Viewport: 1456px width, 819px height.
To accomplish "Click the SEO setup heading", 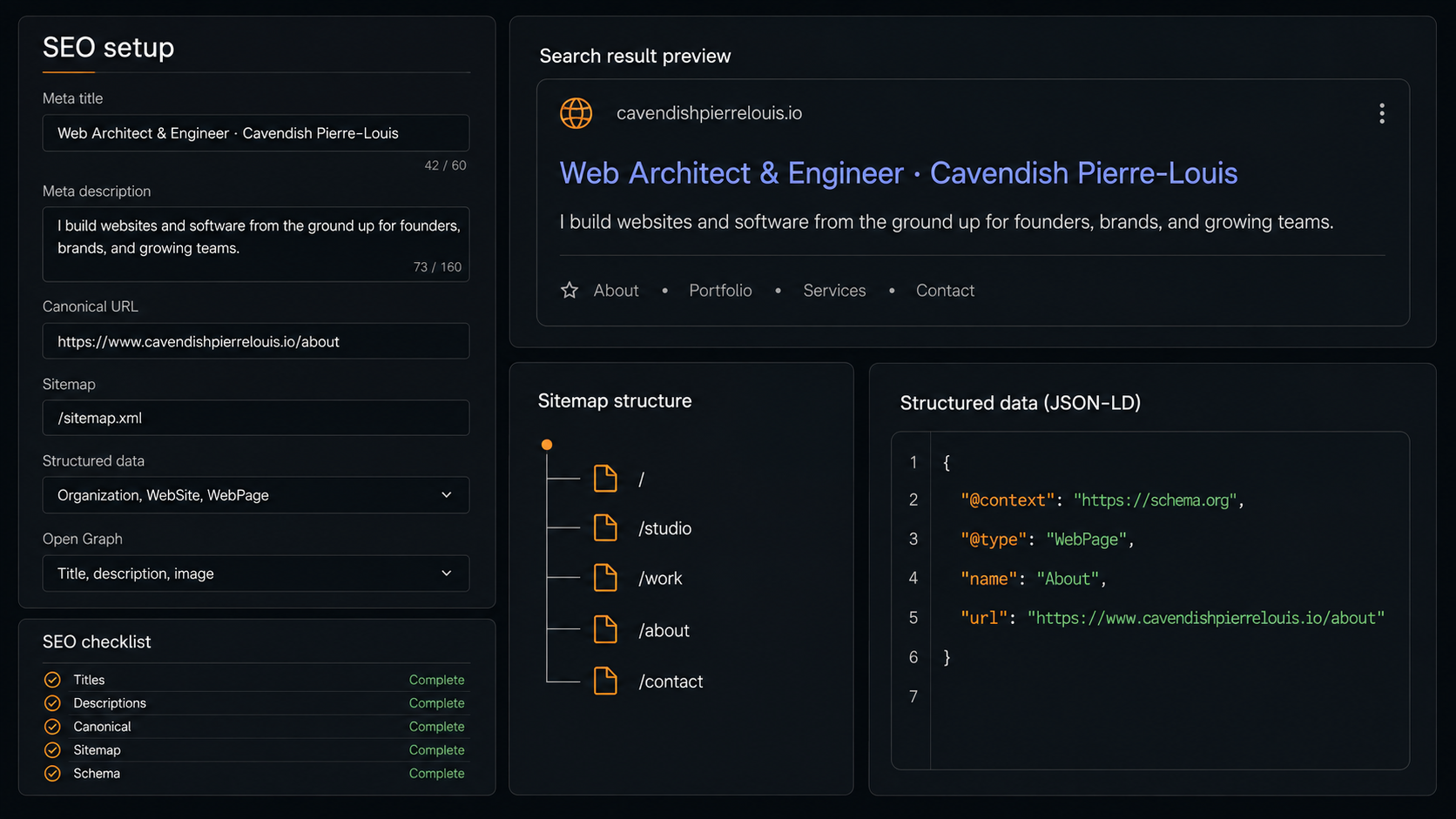I will click(x=108, y=47).
